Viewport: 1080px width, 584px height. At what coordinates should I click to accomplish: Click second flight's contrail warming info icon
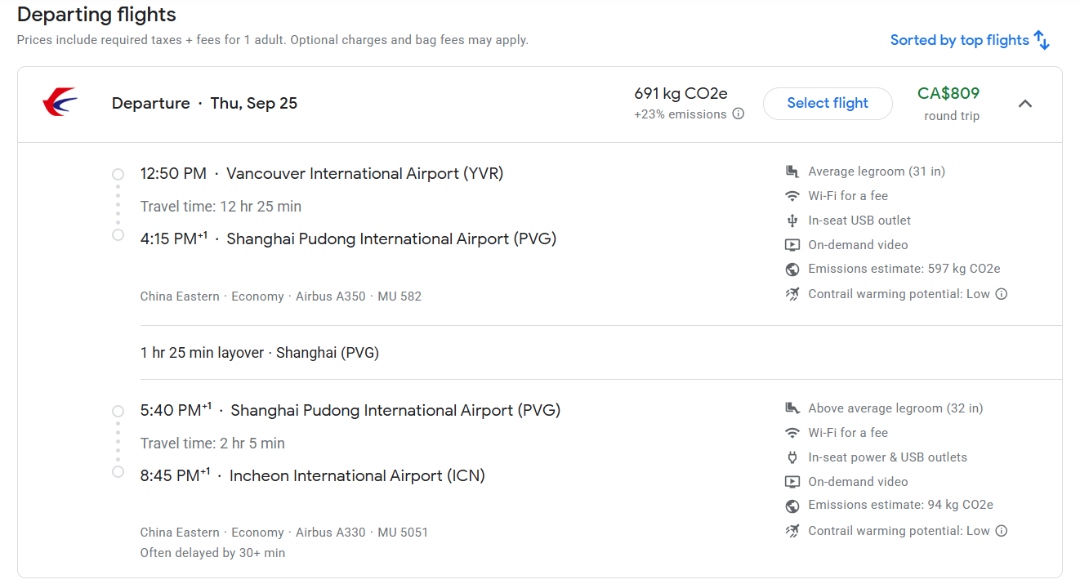pyautogui.click(x=1001, y=531)
